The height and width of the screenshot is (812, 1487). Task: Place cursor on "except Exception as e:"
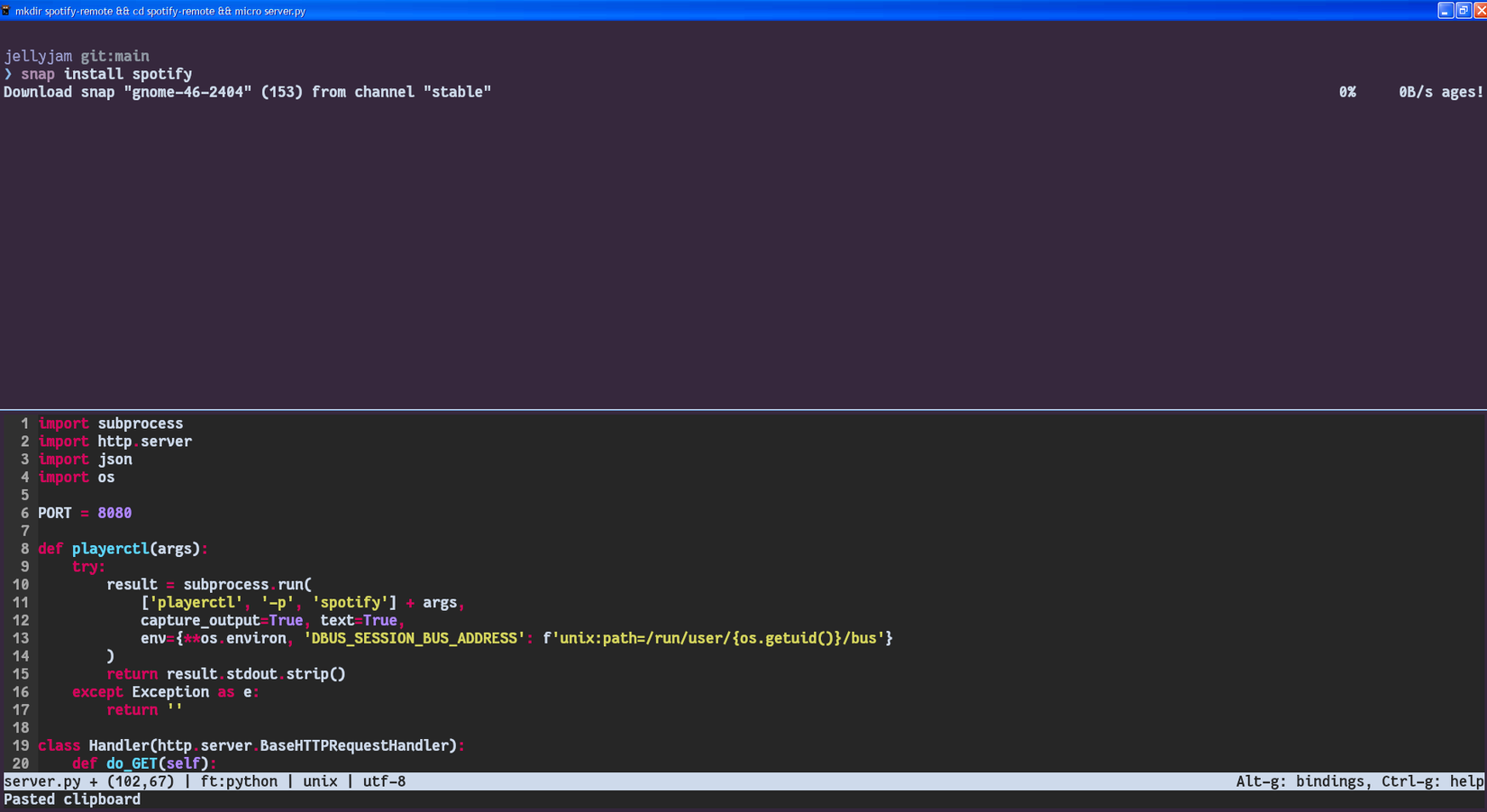(166, 692)
